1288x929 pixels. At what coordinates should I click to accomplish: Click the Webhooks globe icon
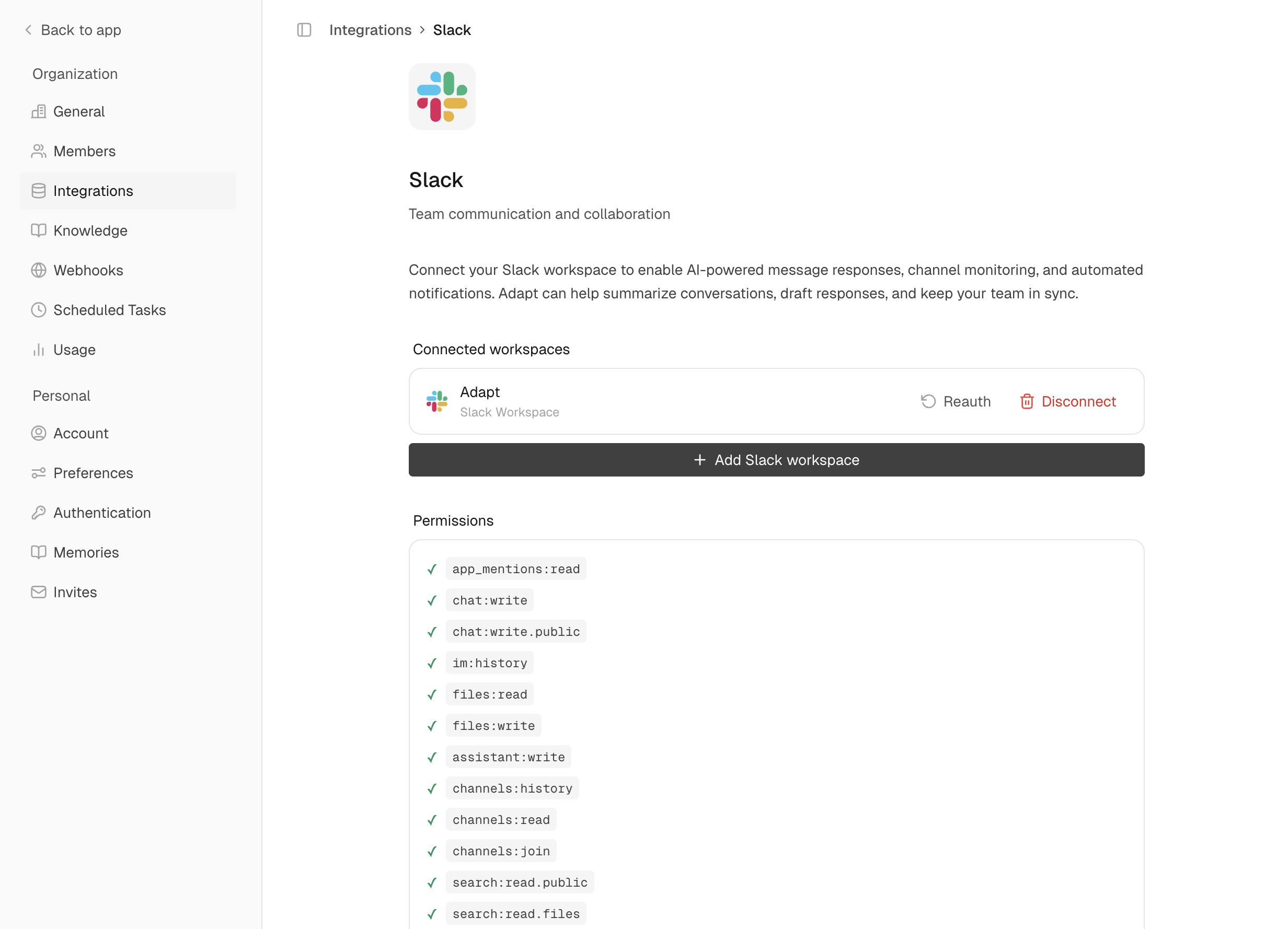(x=39, y=270)
